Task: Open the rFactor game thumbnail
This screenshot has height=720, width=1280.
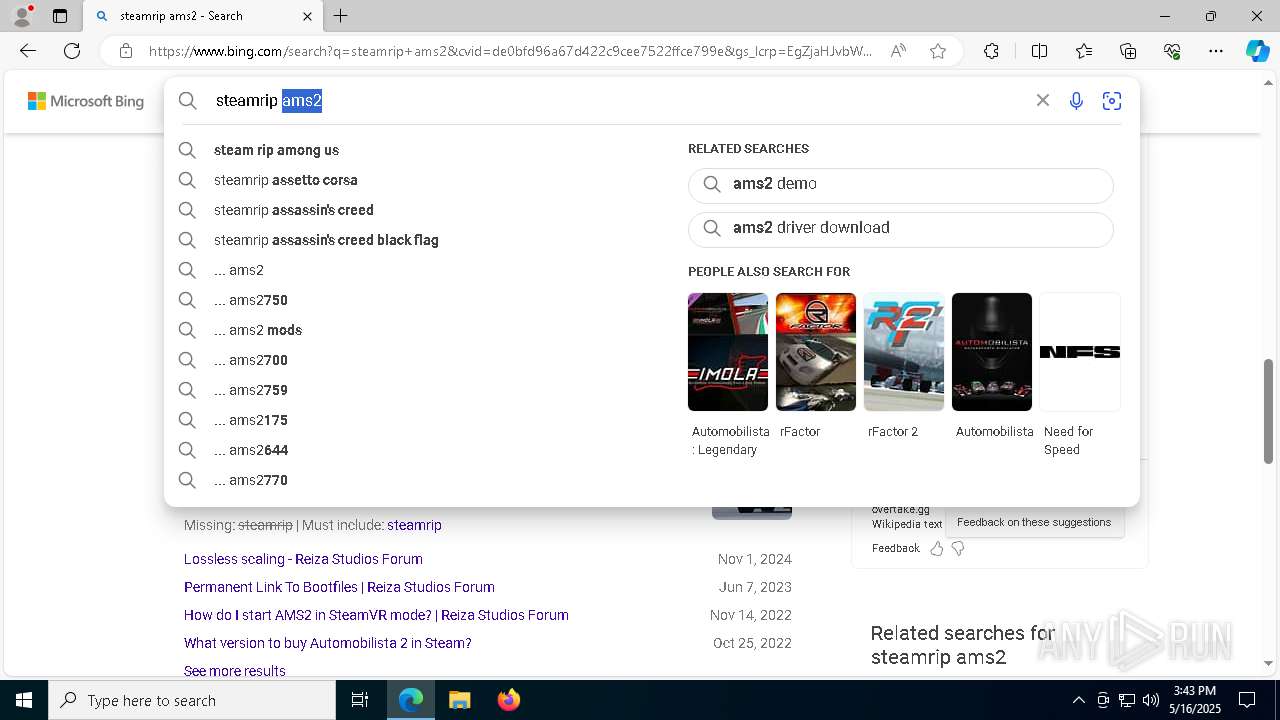Action: (816, 352)
